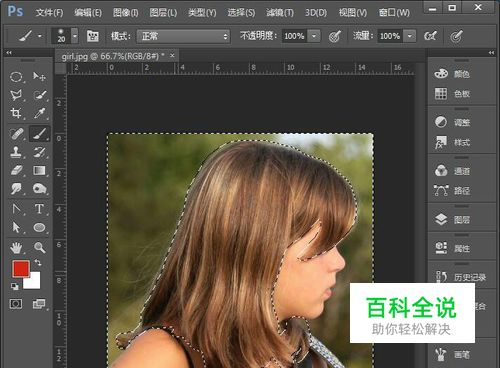Image resolution: width=500 pixels, height=368 pixels.
Task: Open the brush tool preset picker
Action: [30, 36]
